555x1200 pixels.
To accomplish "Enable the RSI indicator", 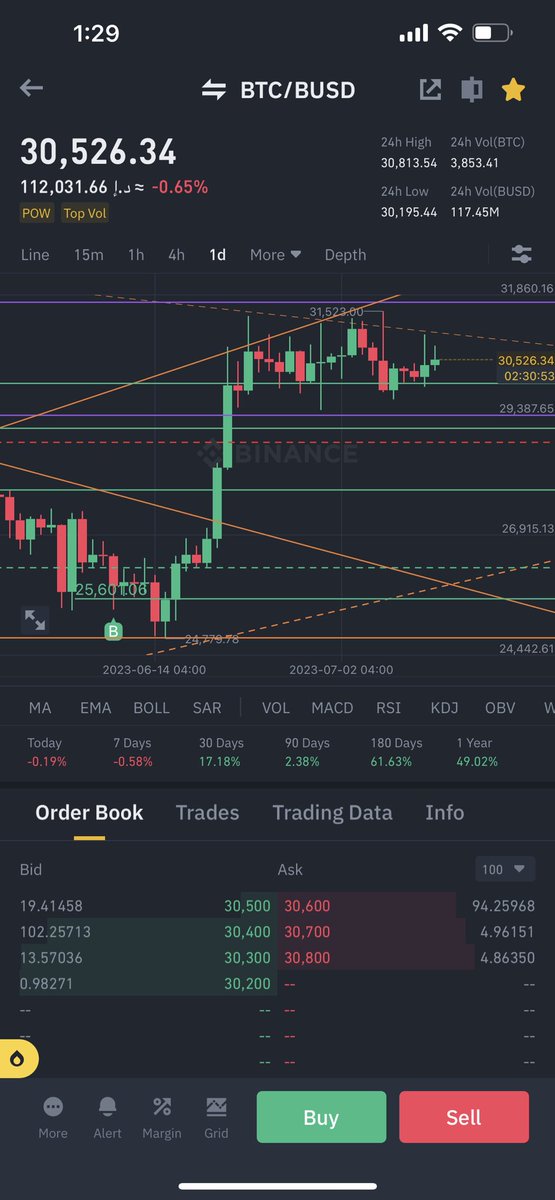I will click(388, 707).
